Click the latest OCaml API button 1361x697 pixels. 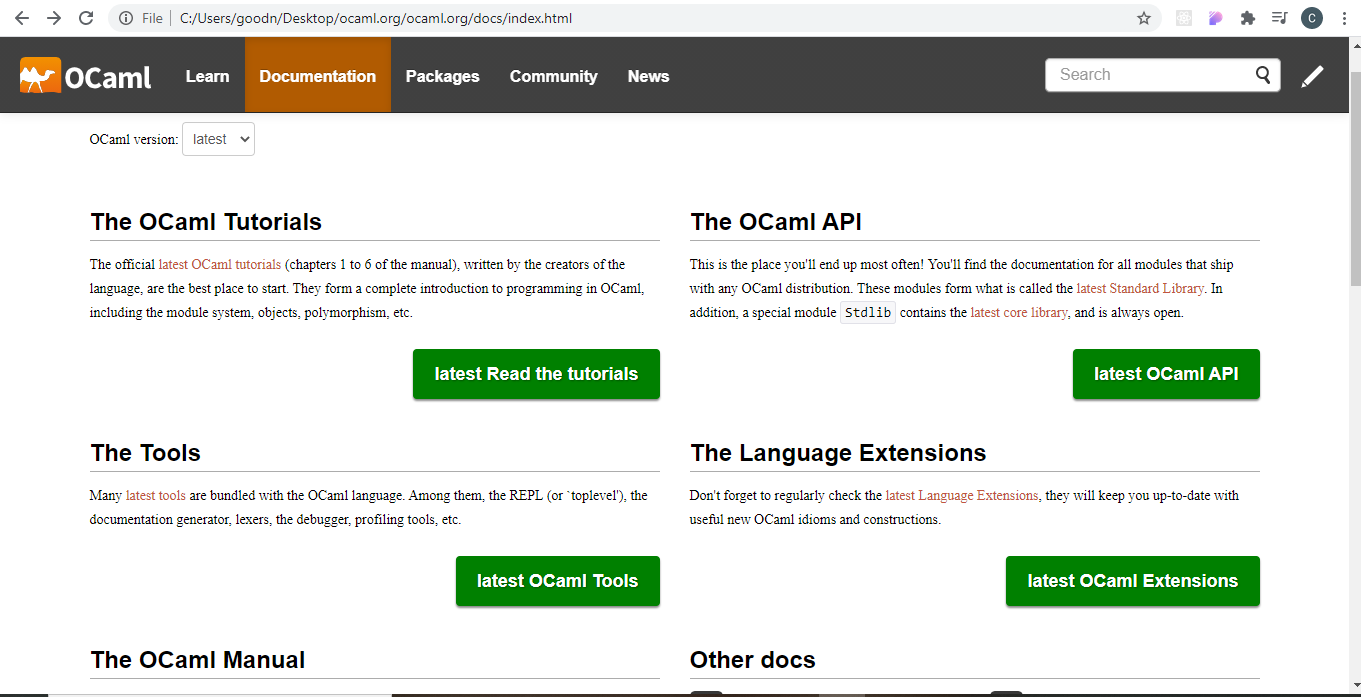click(1166, 374)
